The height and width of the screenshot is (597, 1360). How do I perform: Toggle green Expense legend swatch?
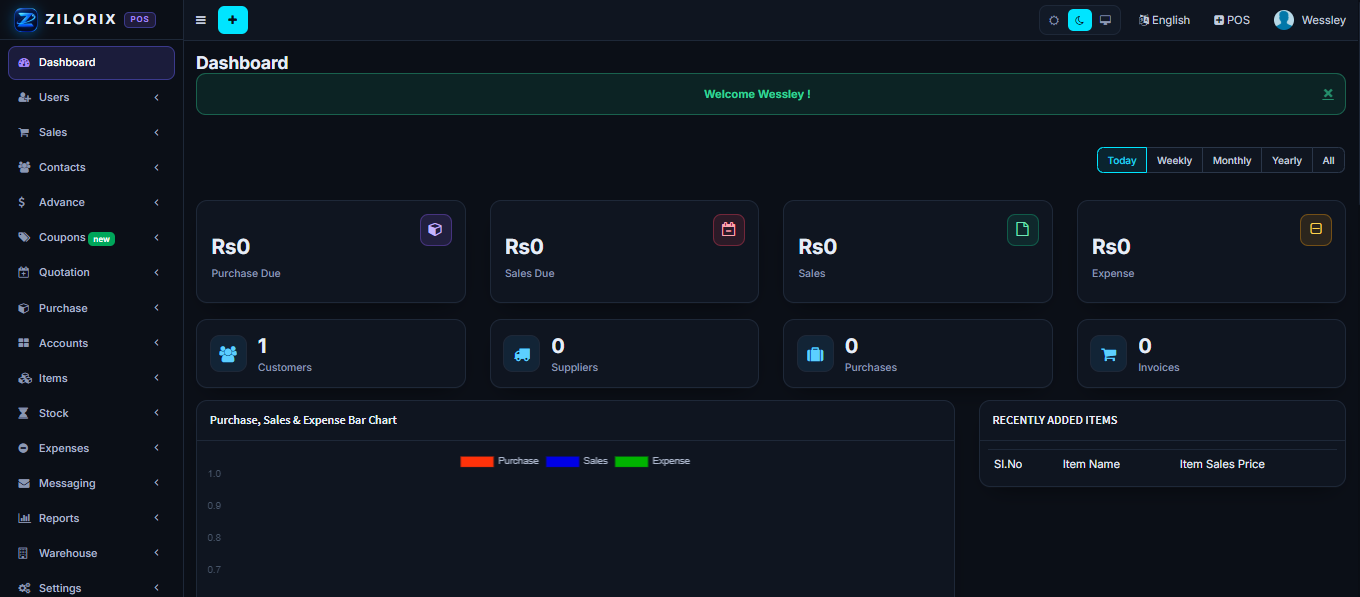pyautogui.click(x=632, y=461)
